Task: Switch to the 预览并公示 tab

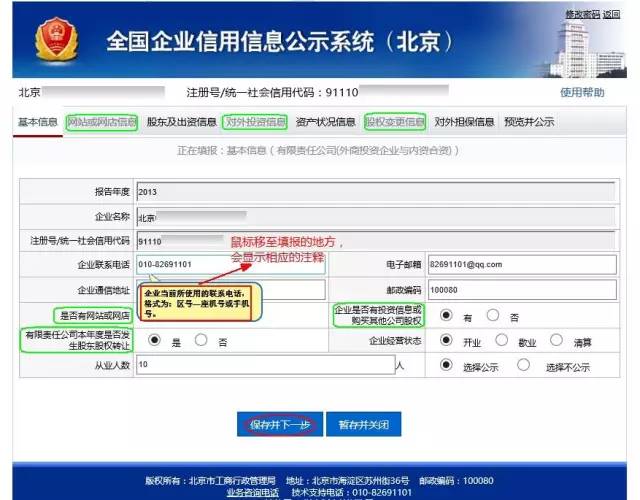Action: 528,122
